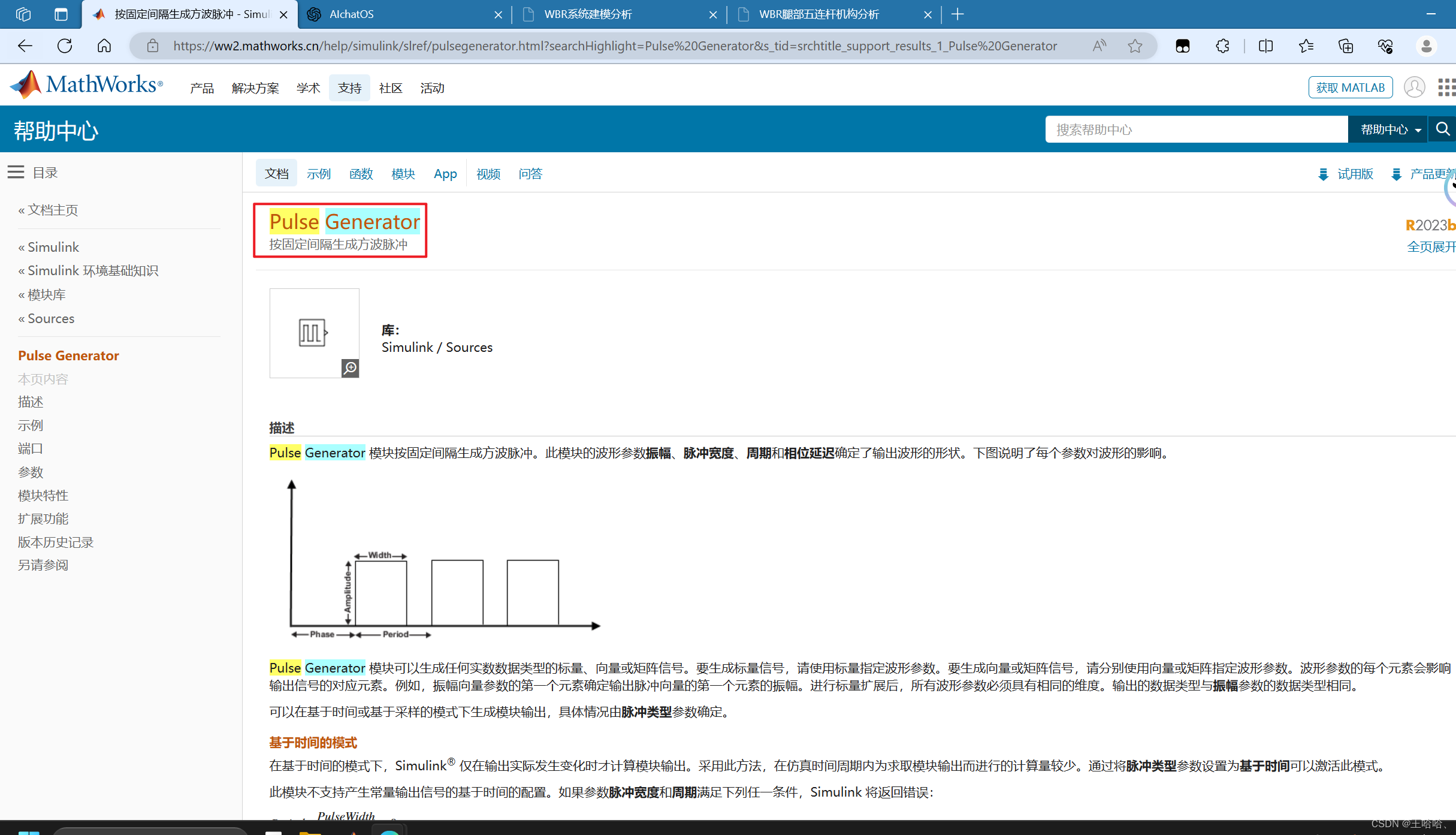
Task: Open the 产品 navigation menu
Action: pyautogui.click(x=202, y=88)
